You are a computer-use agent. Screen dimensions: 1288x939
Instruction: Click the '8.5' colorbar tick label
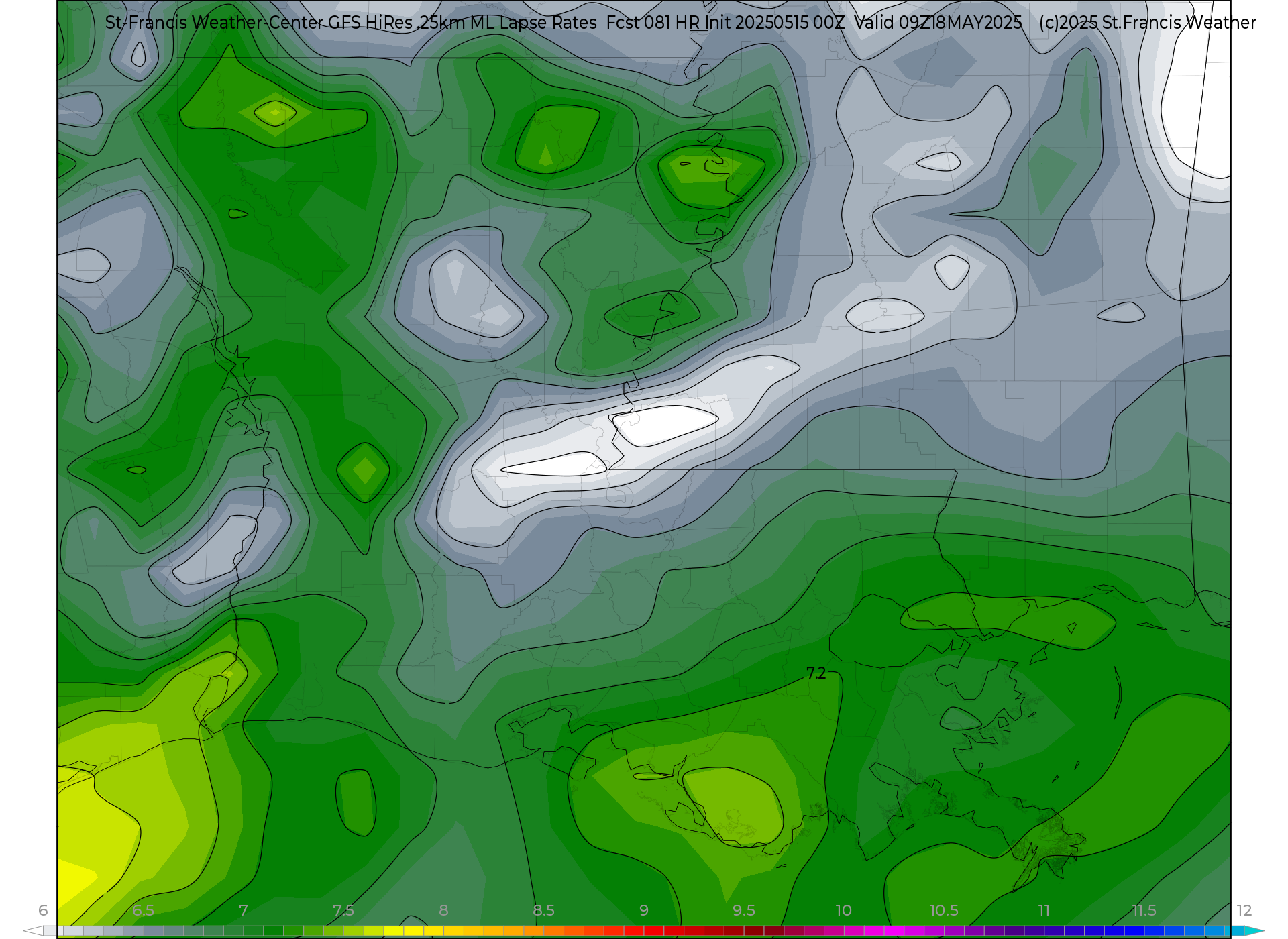[543, 910]
